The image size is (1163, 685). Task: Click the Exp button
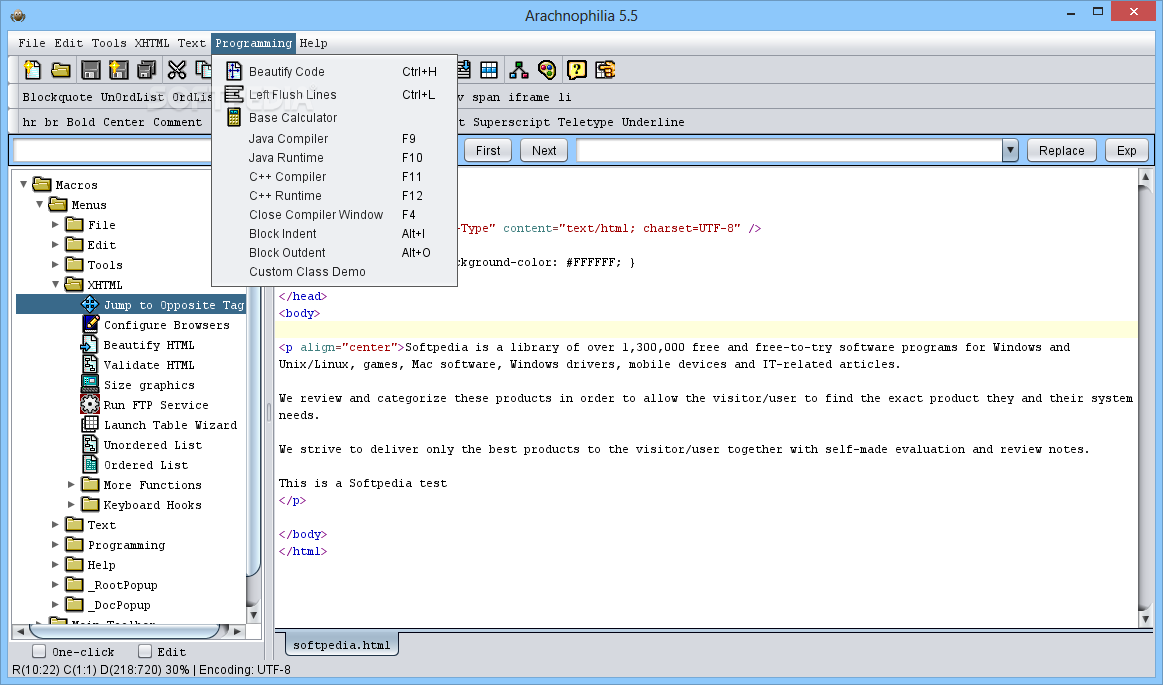point(1127,150)
